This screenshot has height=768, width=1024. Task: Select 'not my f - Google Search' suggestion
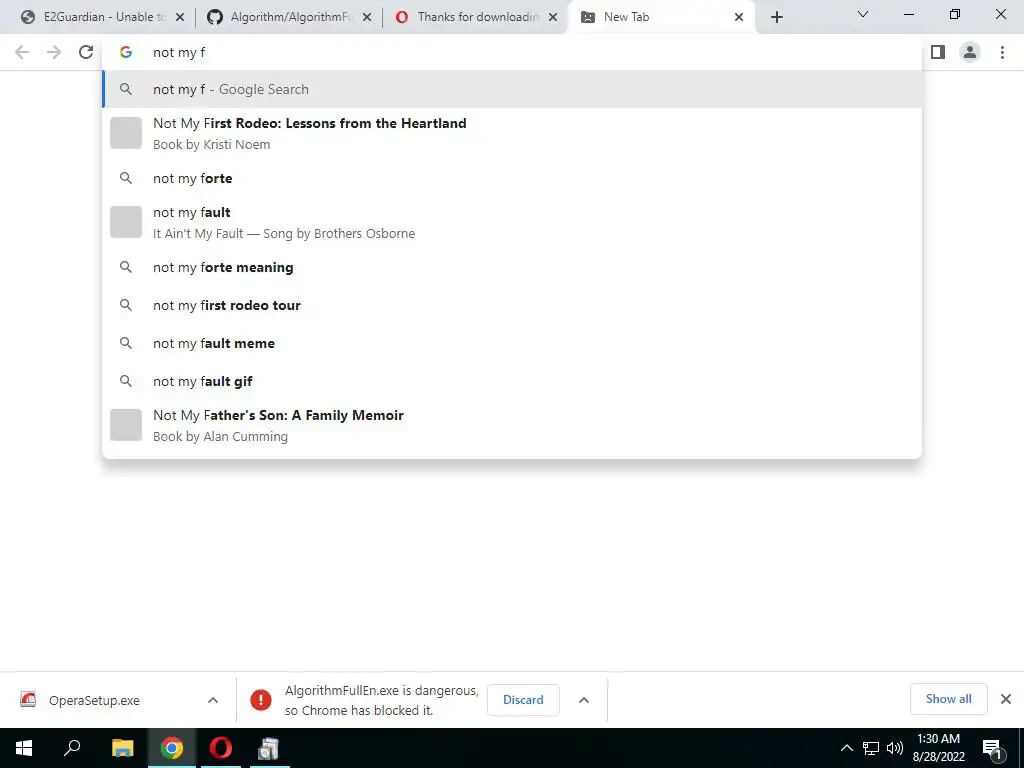pyautogui.click(x=512, y=89)
